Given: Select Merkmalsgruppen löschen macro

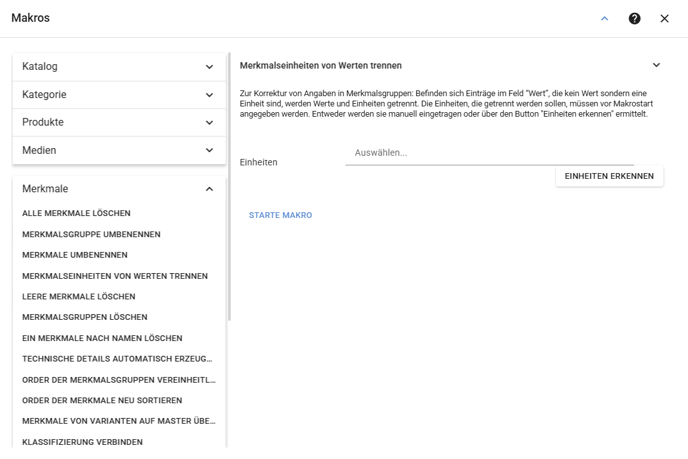Looking at the screenshot, I should 85,317.
